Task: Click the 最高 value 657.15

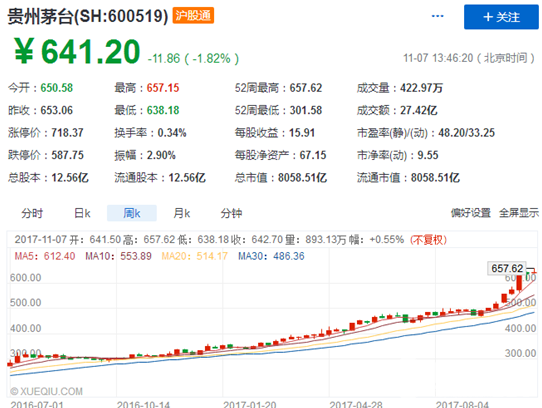Action: [x=163, y=88]
